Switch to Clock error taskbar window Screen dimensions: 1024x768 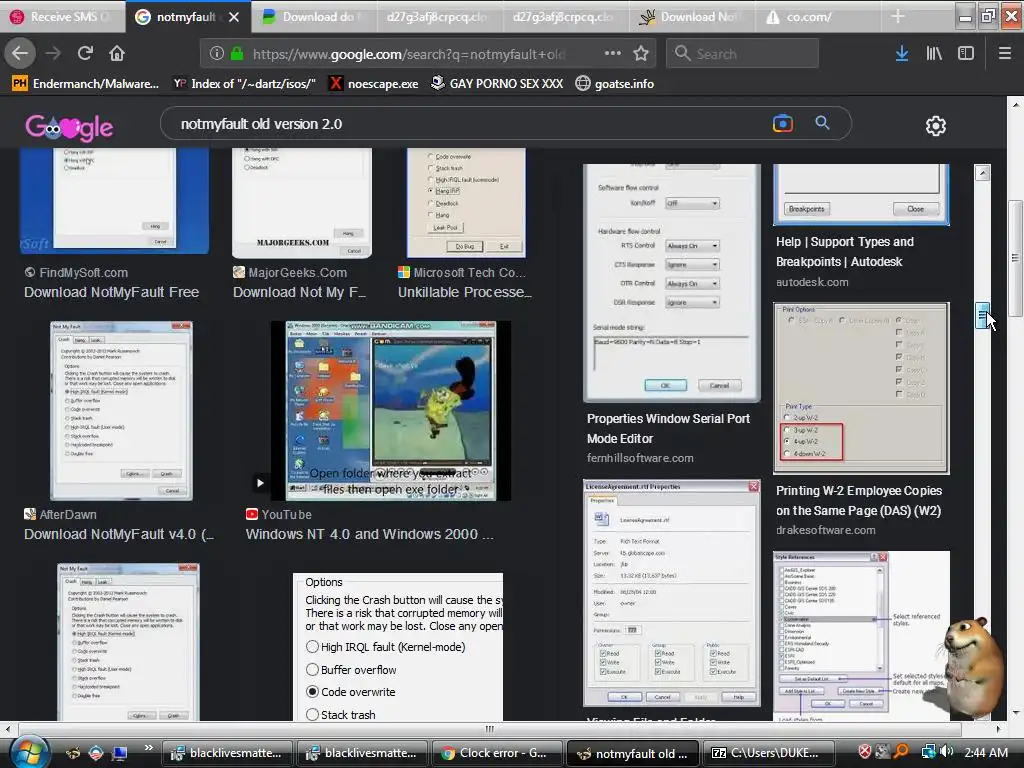[497, 753]
